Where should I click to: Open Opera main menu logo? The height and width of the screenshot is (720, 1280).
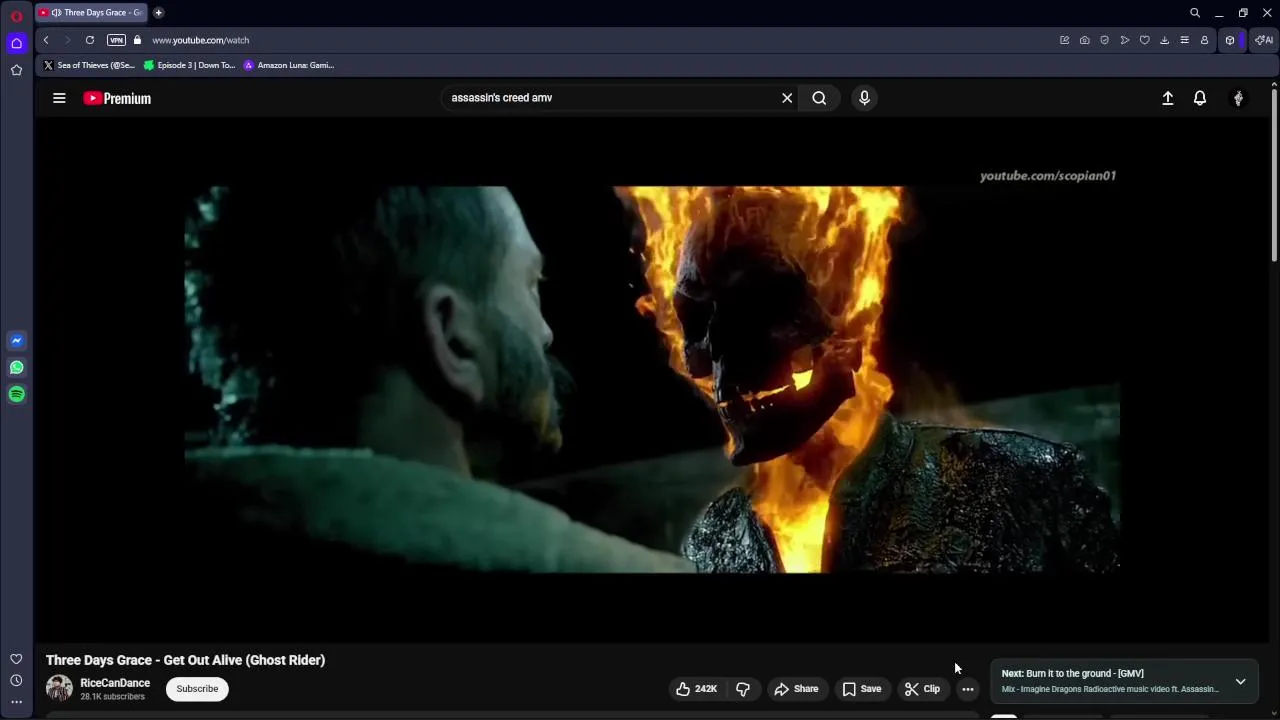[x=16, y=16]
